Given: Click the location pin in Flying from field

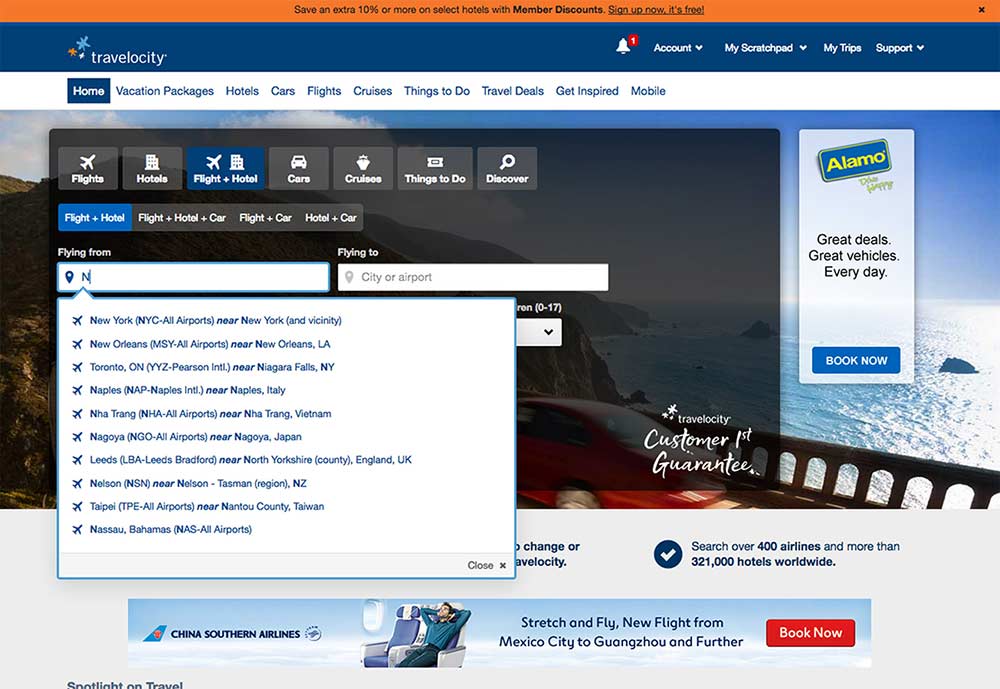Looking at the screenshot, I should click(x=70, y=277).
